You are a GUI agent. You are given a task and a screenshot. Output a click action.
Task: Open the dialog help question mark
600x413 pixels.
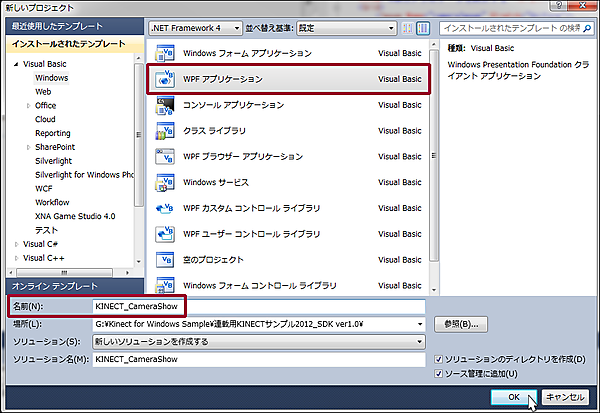coord(559,5)
